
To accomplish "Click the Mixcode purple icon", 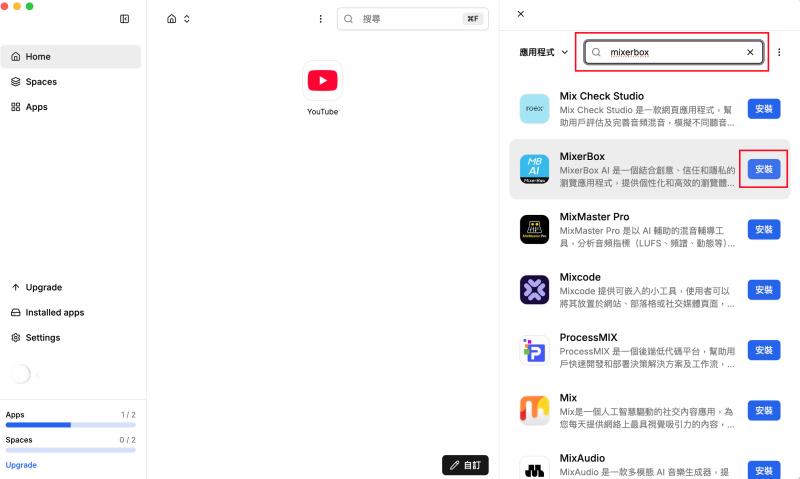I will point(534,290).
